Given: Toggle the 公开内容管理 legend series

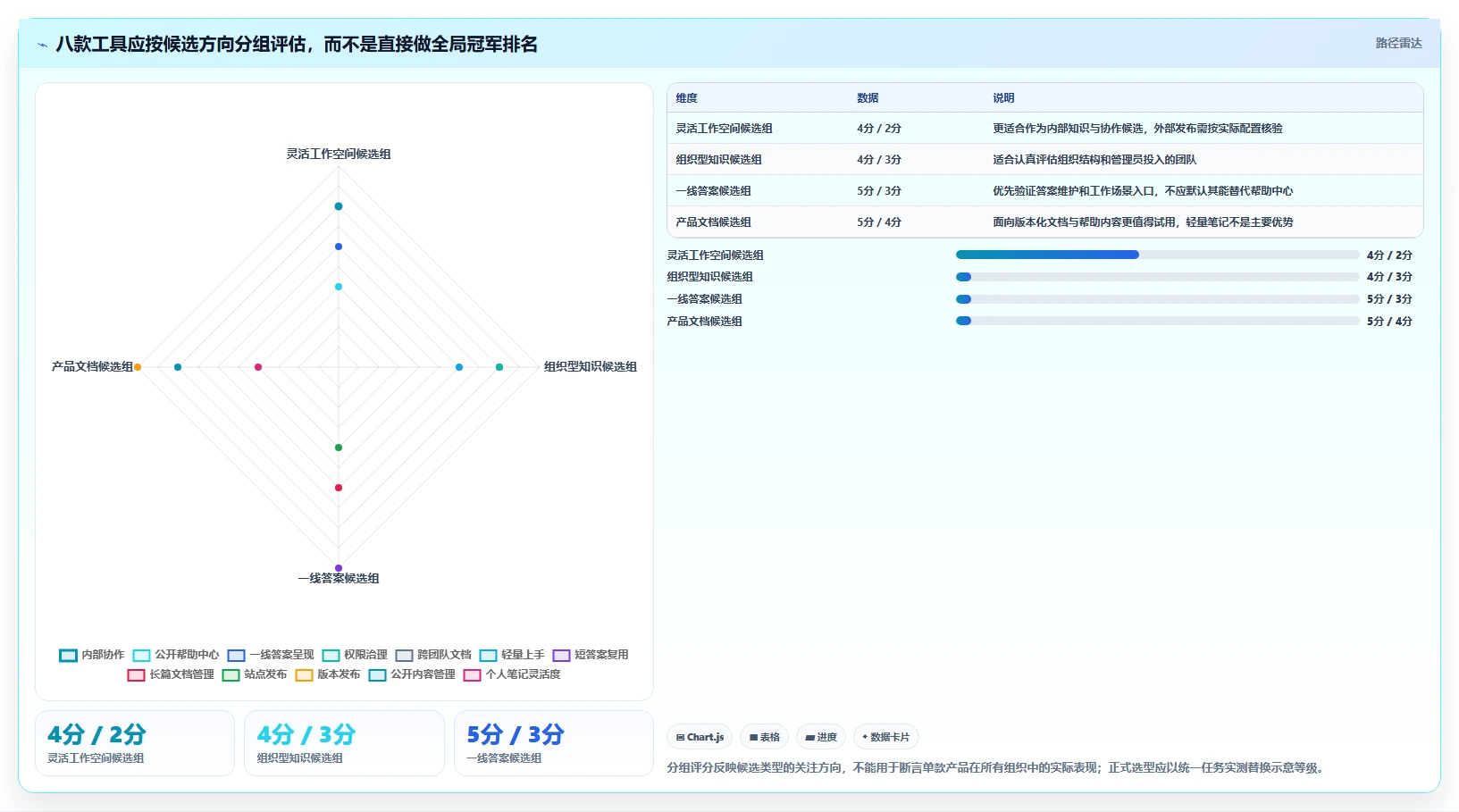Looking at the screenshot, I should [412, 674].
